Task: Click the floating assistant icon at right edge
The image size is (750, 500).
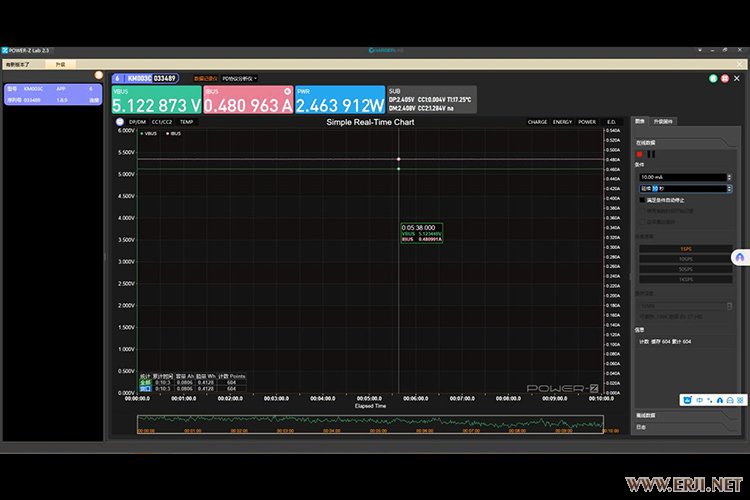Action: click(x=739, y=257)
